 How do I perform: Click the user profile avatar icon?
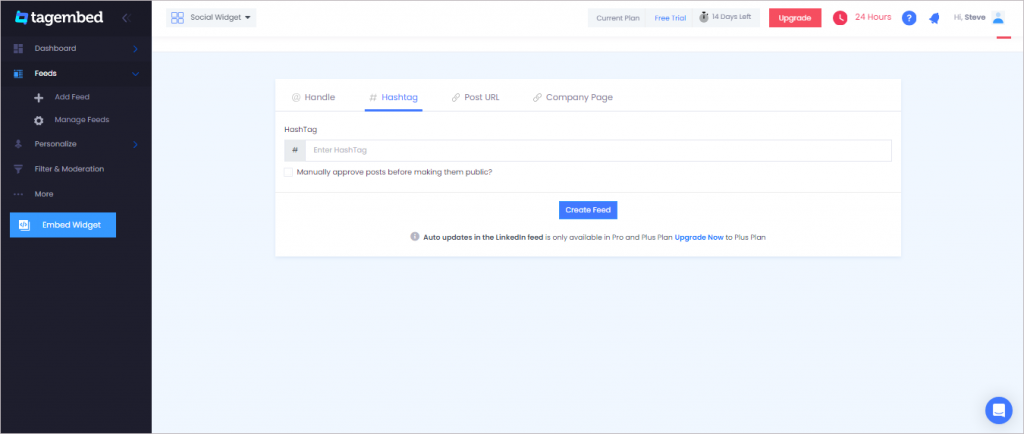pyautogui.click(x=998, y=18)
